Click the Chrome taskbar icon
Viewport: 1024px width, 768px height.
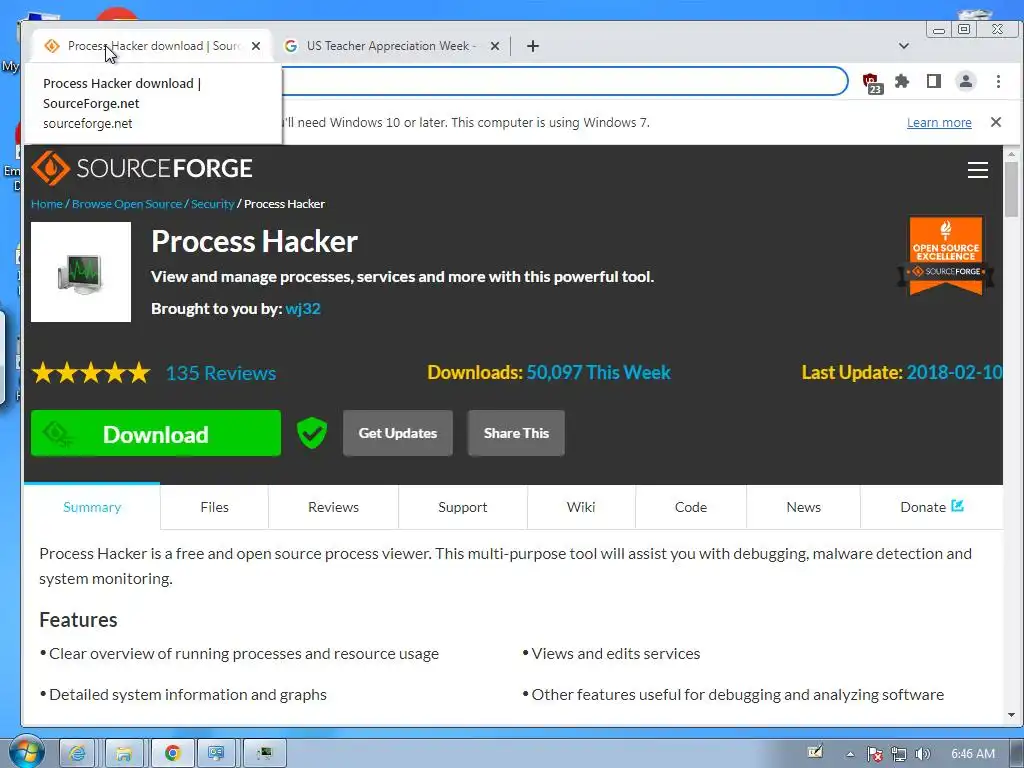172,754
